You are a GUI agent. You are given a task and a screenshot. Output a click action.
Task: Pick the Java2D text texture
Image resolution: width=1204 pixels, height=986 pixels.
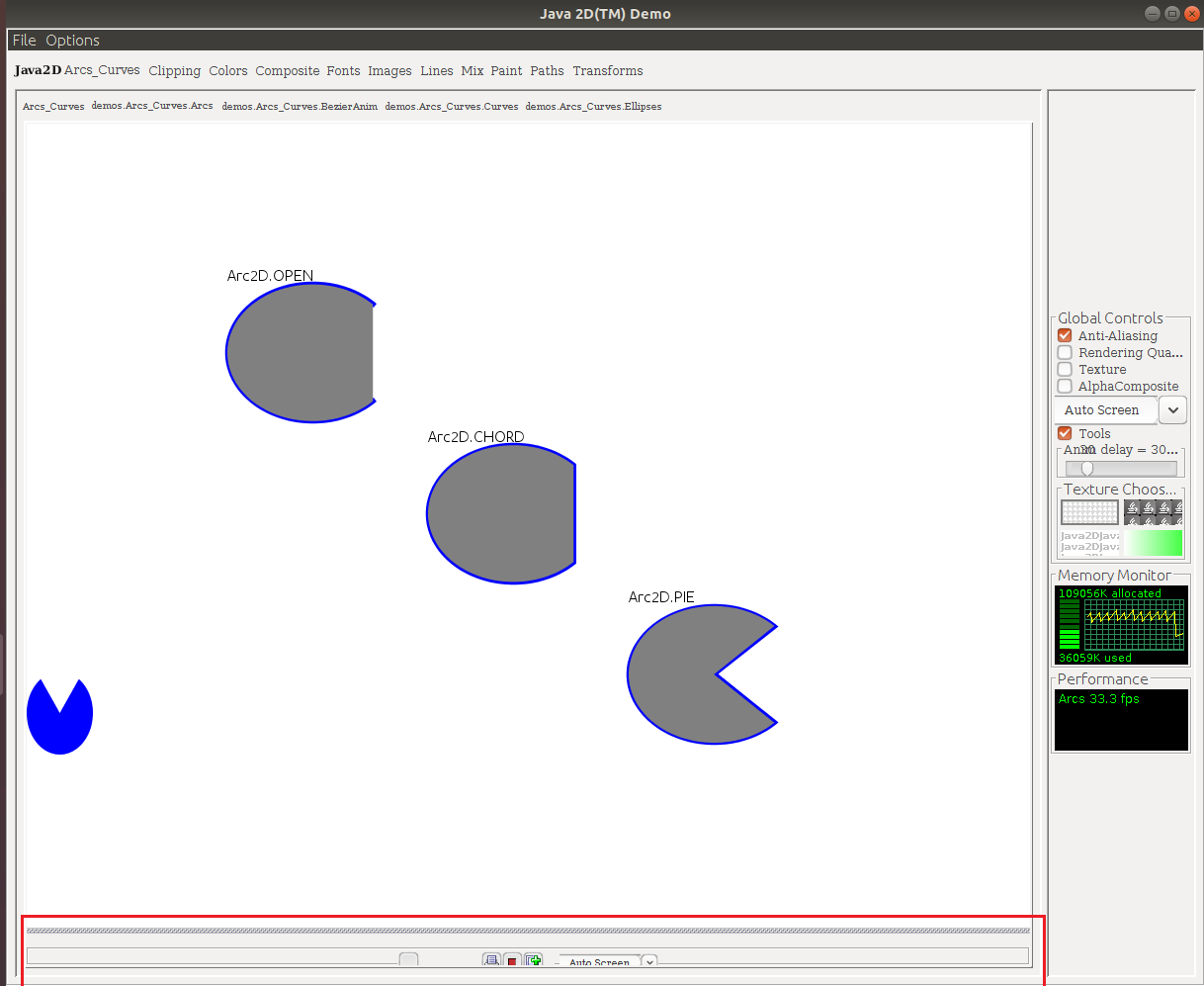coord(1089,542)
